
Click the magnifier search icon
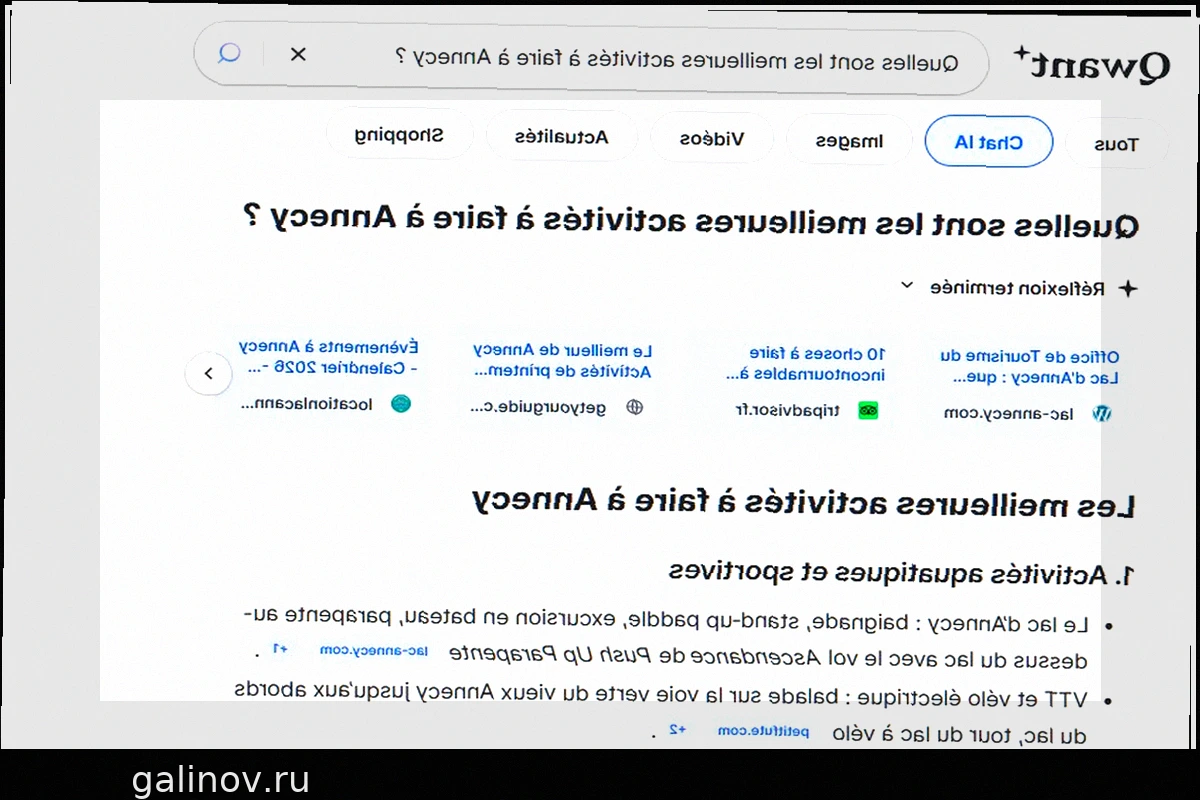(x=229, y=53)
